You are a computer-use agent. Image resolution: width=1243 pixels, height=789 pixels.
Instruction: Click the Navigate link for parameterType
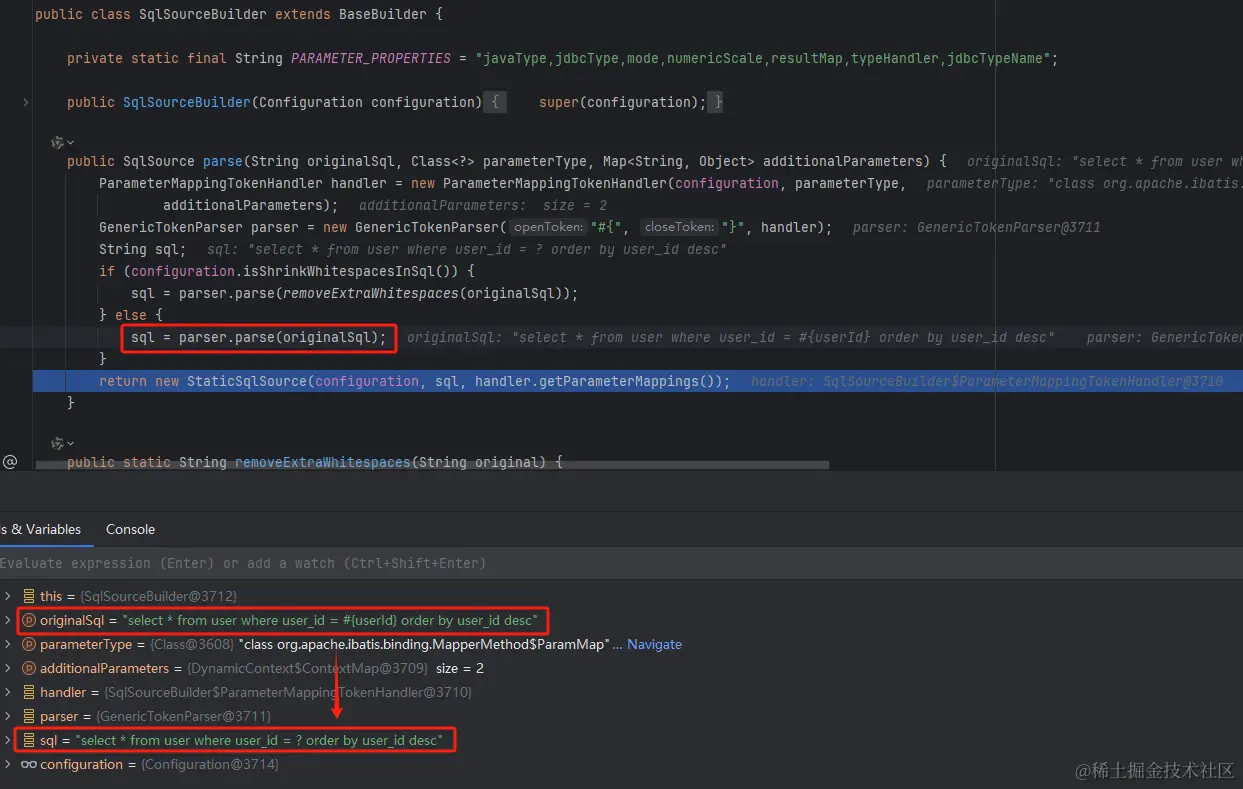[x=654, y=644]
